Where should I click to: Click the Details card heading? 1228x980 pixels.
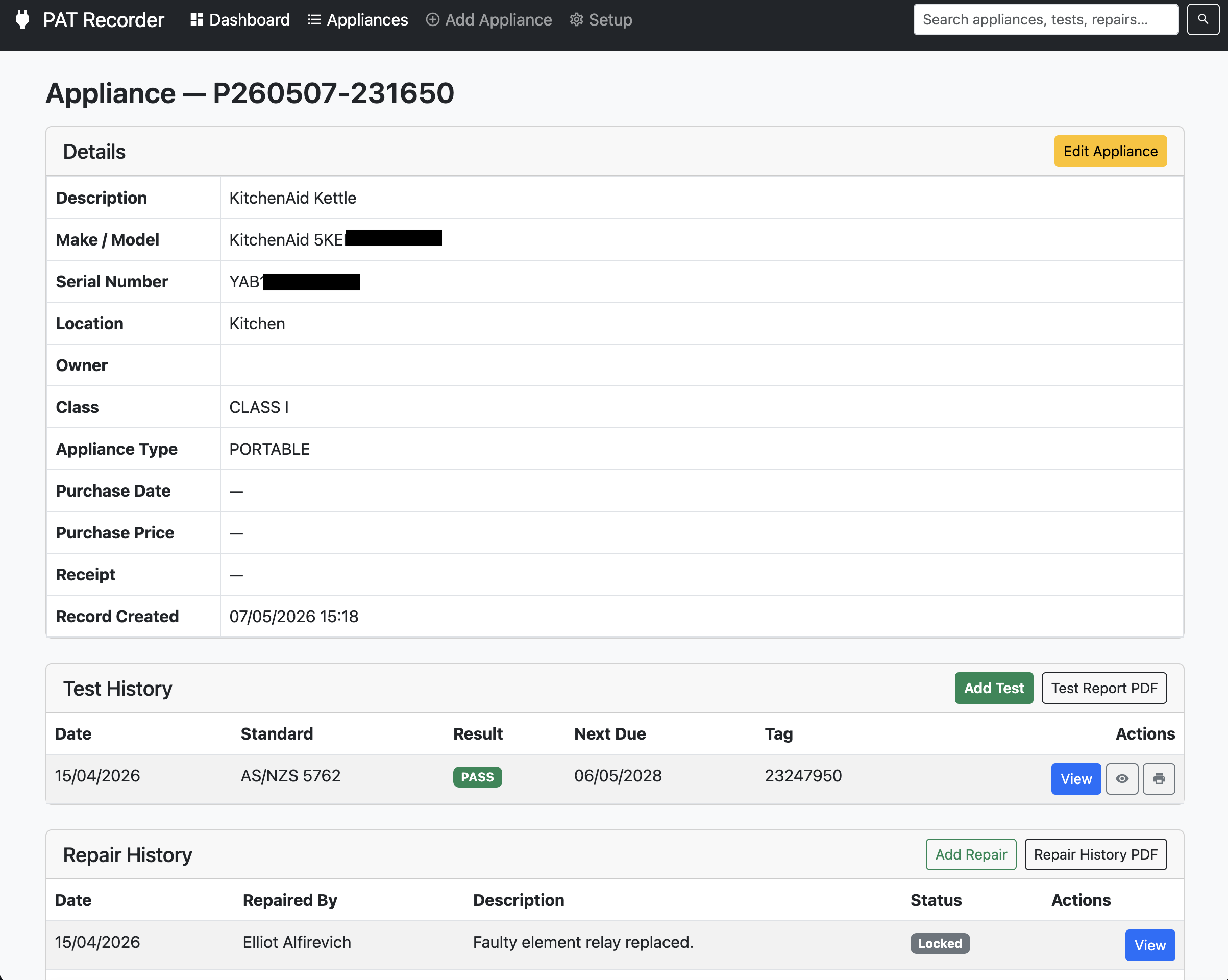pyautogui.click(x=94, y=152)
